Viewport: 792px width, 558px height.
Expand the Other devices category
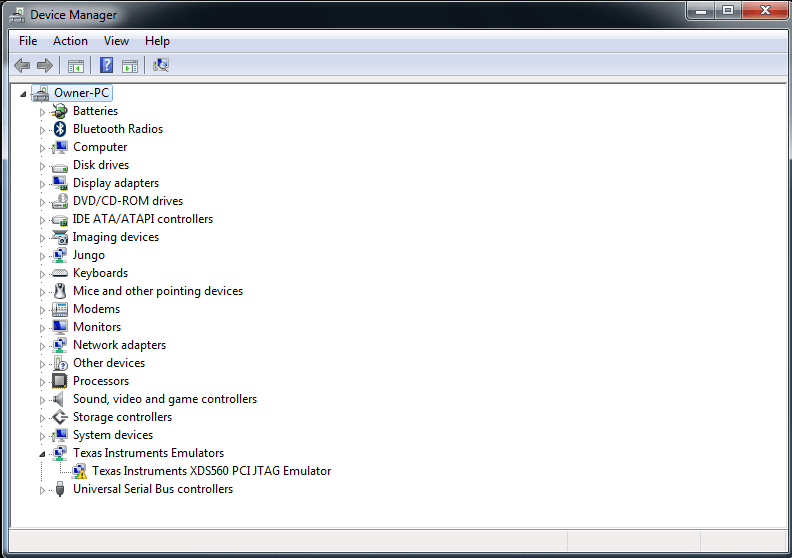tap(42, 364)
